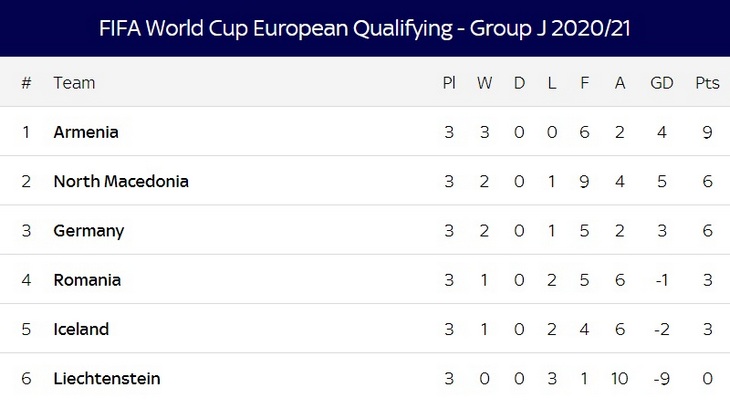Click the D column header
The image size is (730, 409).
[x=519, y=83]
